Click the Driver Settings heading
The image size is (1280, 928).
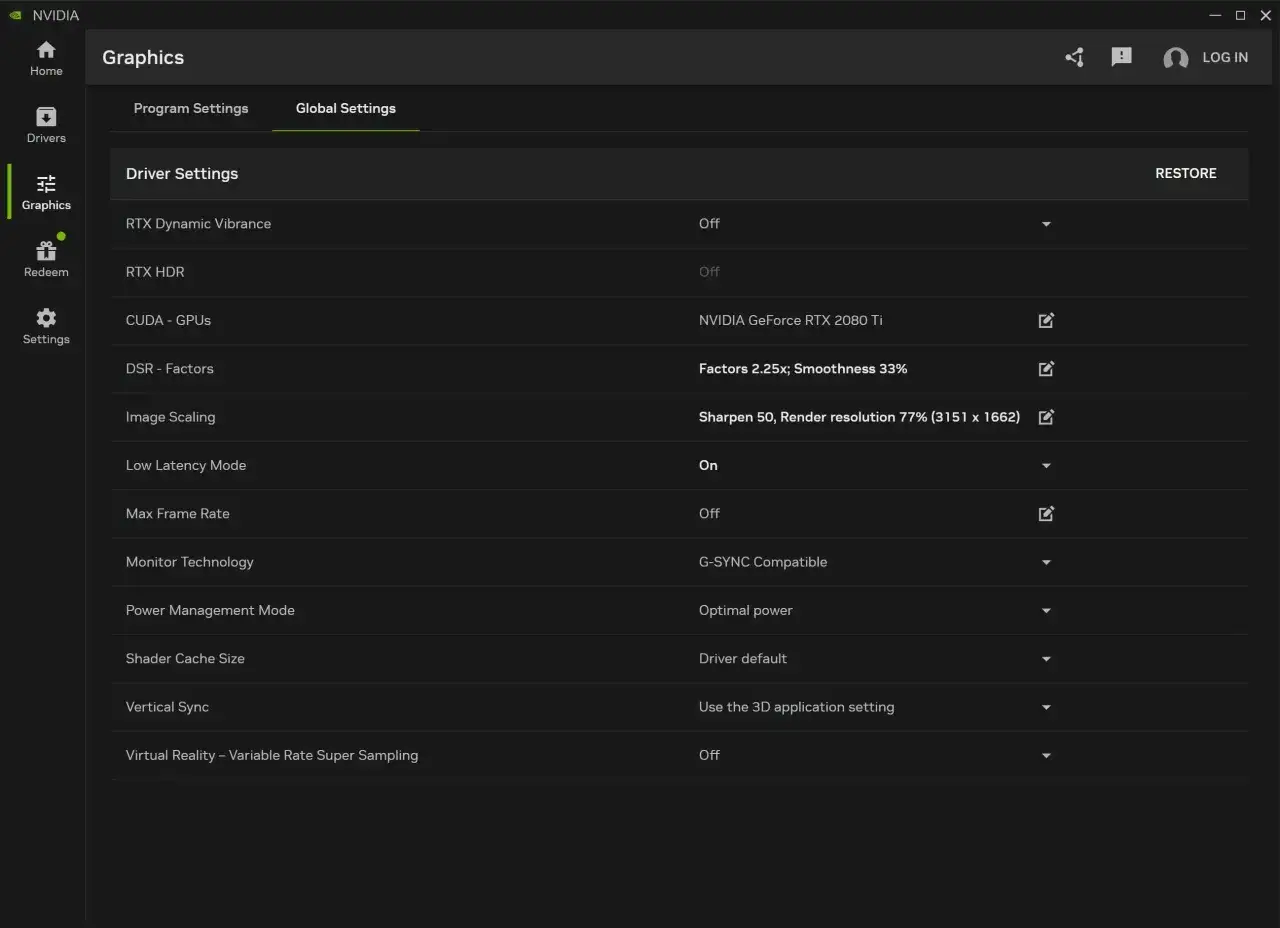(x=182, y=173)
